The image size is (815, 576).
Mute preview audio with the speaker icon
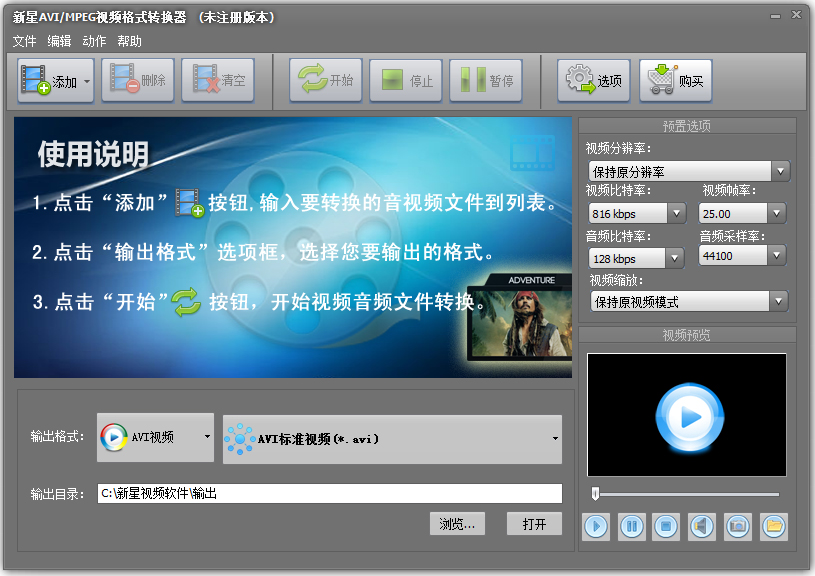pyautogui.click(x=701, y=526)
